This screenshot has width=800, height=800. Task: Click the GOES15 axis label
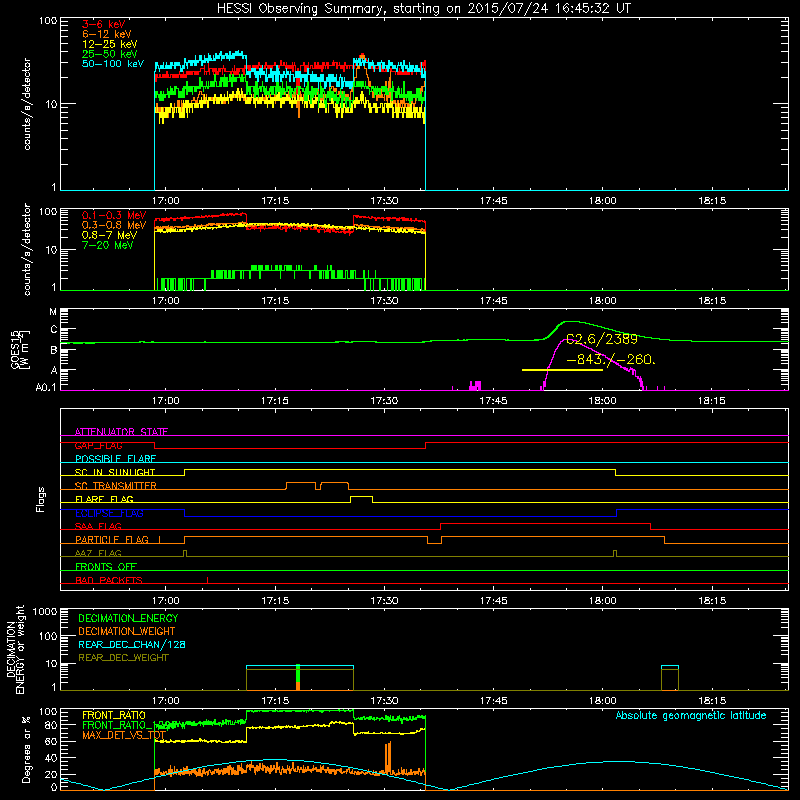click(16, 349)
